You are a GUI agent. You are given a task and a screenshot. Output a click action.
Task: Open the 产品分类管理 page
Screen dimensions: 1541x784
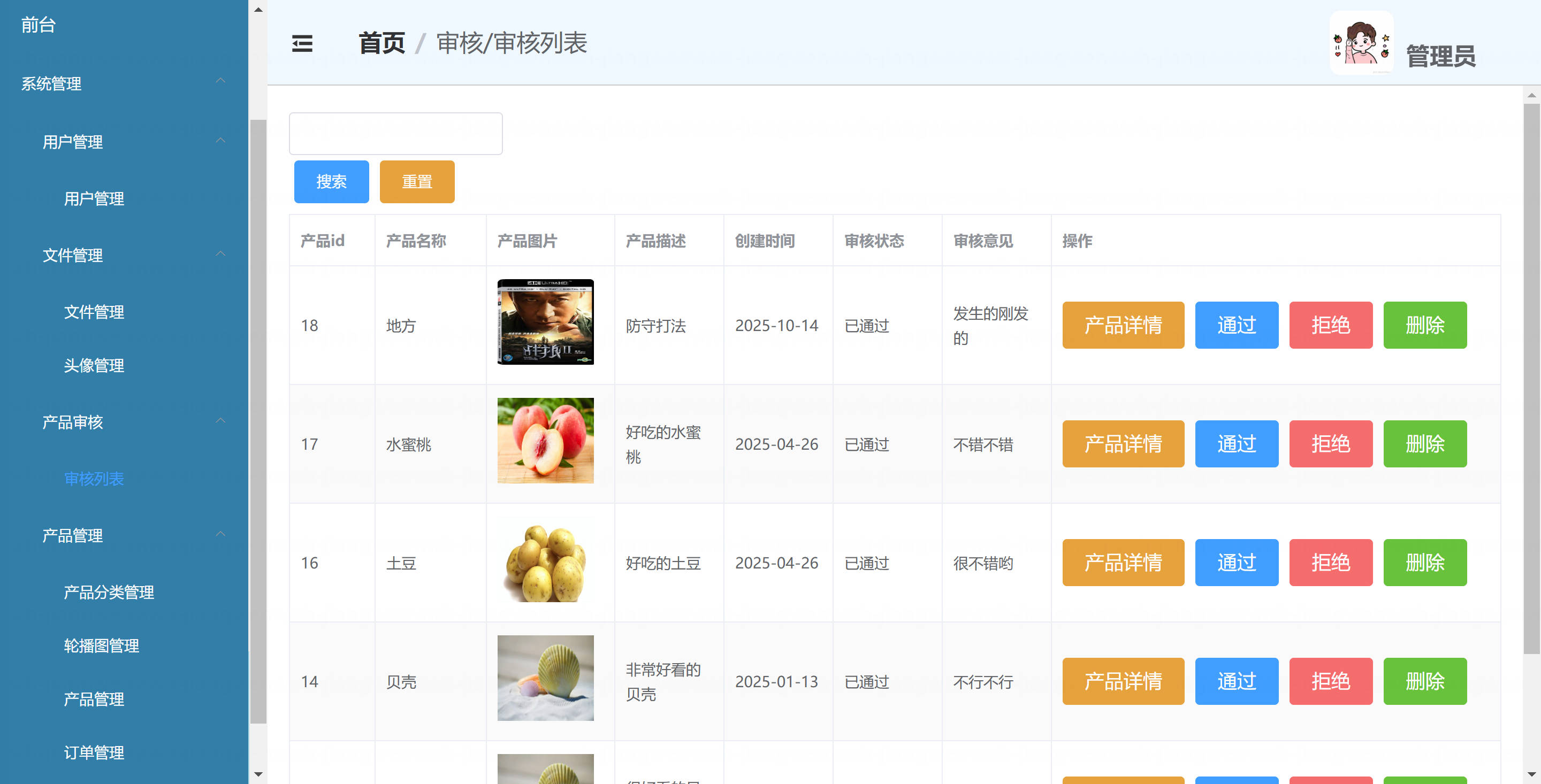click(109, 592)
